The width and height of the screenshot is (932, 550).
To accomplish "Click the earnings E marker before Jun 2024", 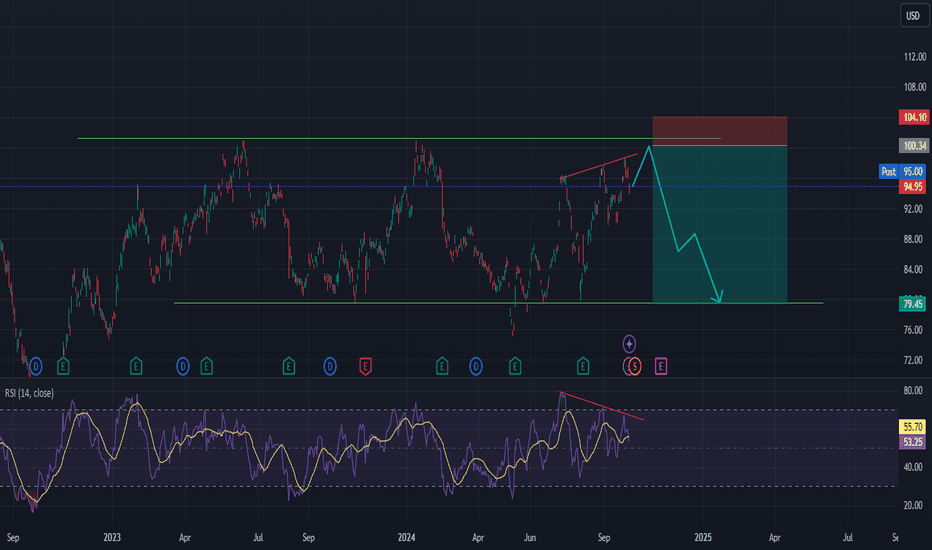I will coord(515,367).
